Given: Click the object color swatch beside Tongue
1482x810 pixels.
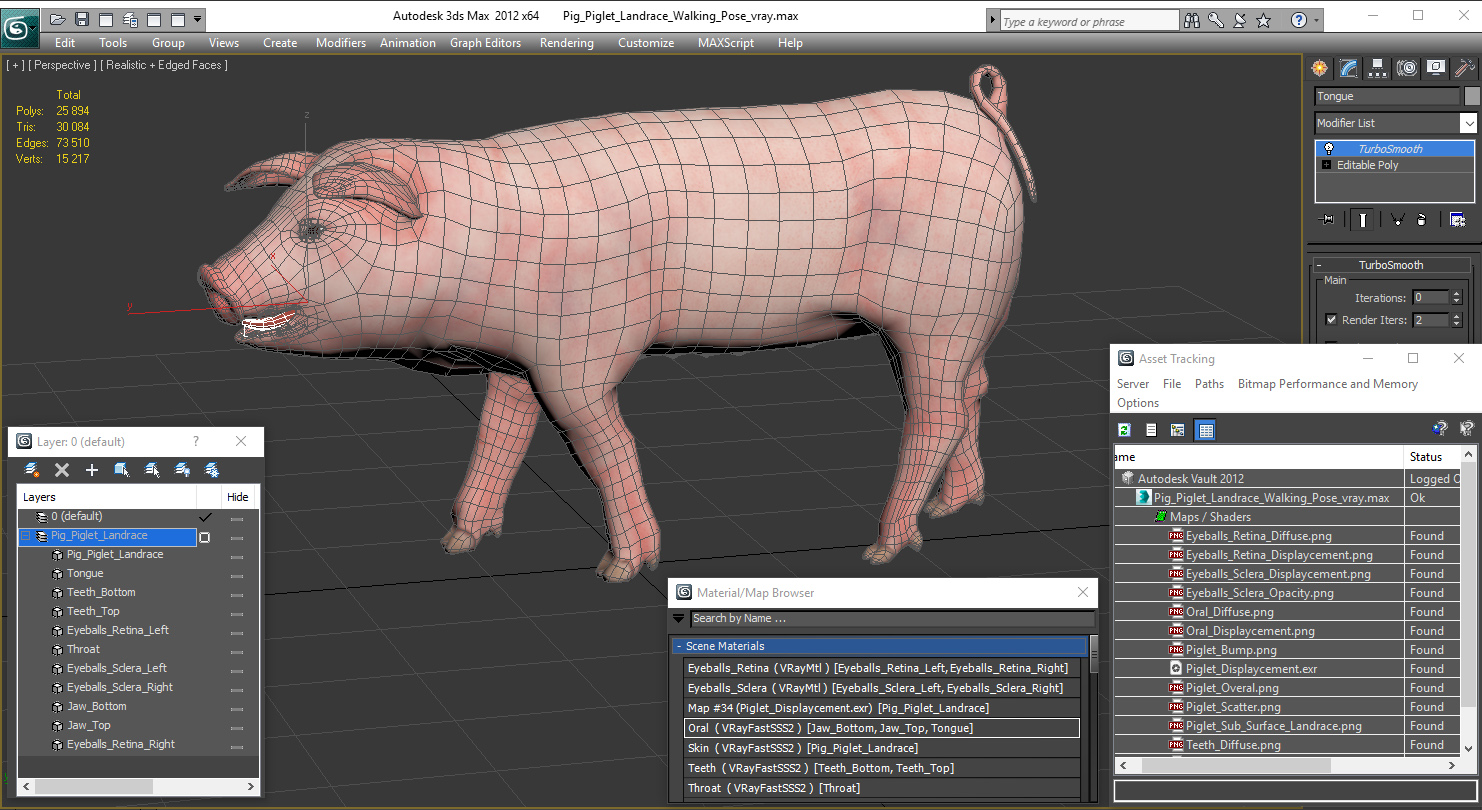Looking at the screenshot, I should [1472, 96].
